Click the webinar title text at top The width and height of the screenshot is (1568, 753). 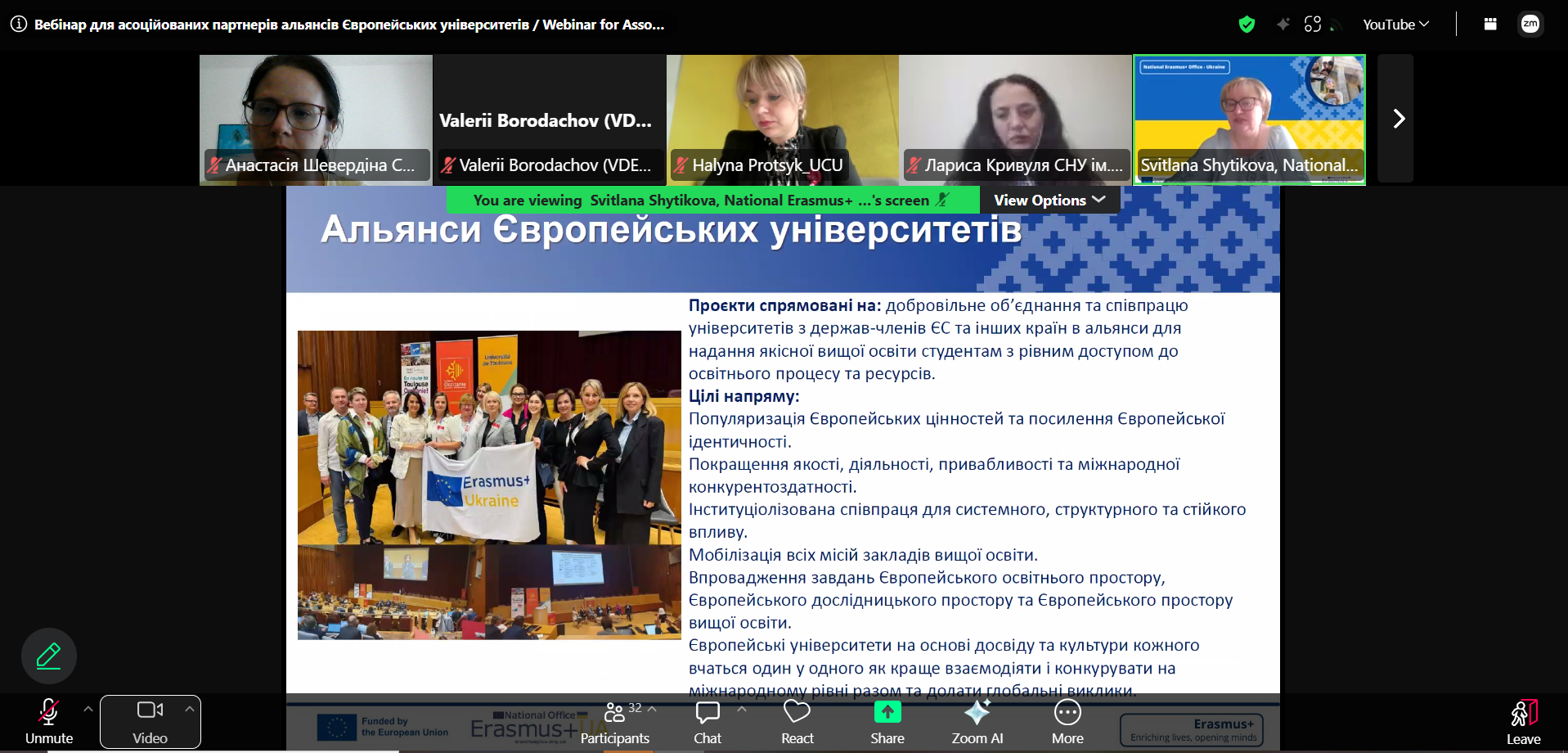pos(349,25)
